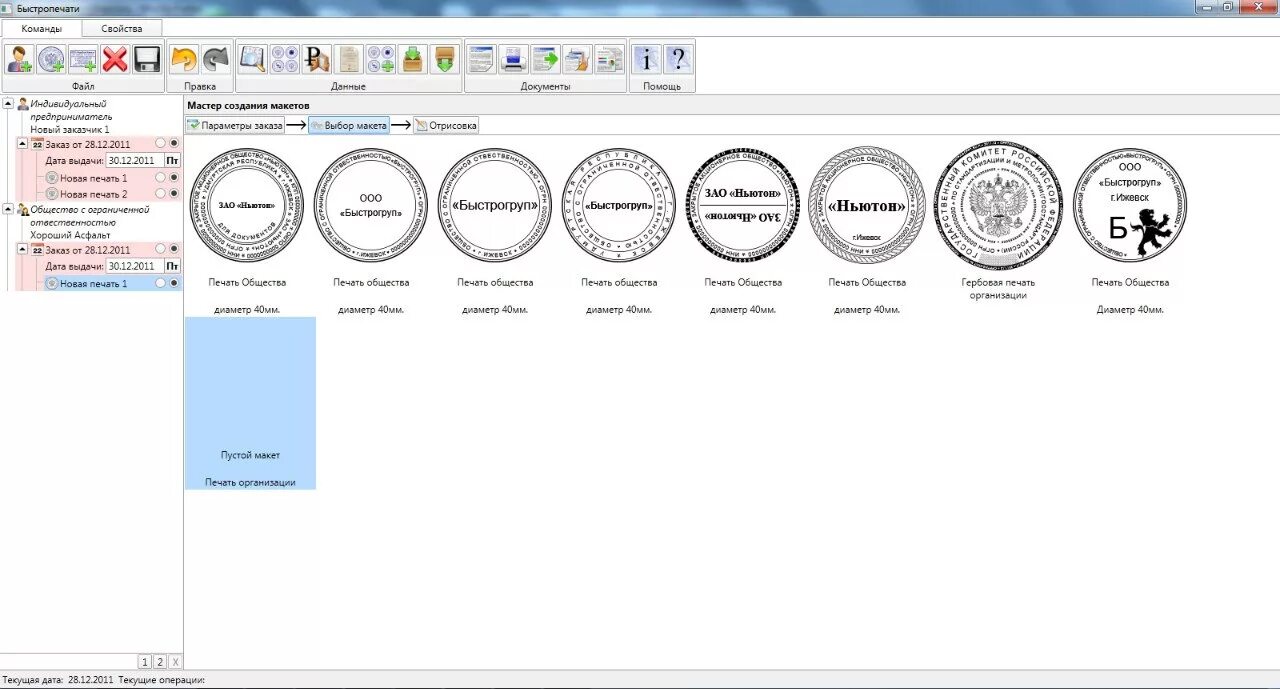Viewport: 1280px width, 689px height.
Task: Select the filled radio on Новая печать 1 under Новый заказчик 1
Action: 174,177
